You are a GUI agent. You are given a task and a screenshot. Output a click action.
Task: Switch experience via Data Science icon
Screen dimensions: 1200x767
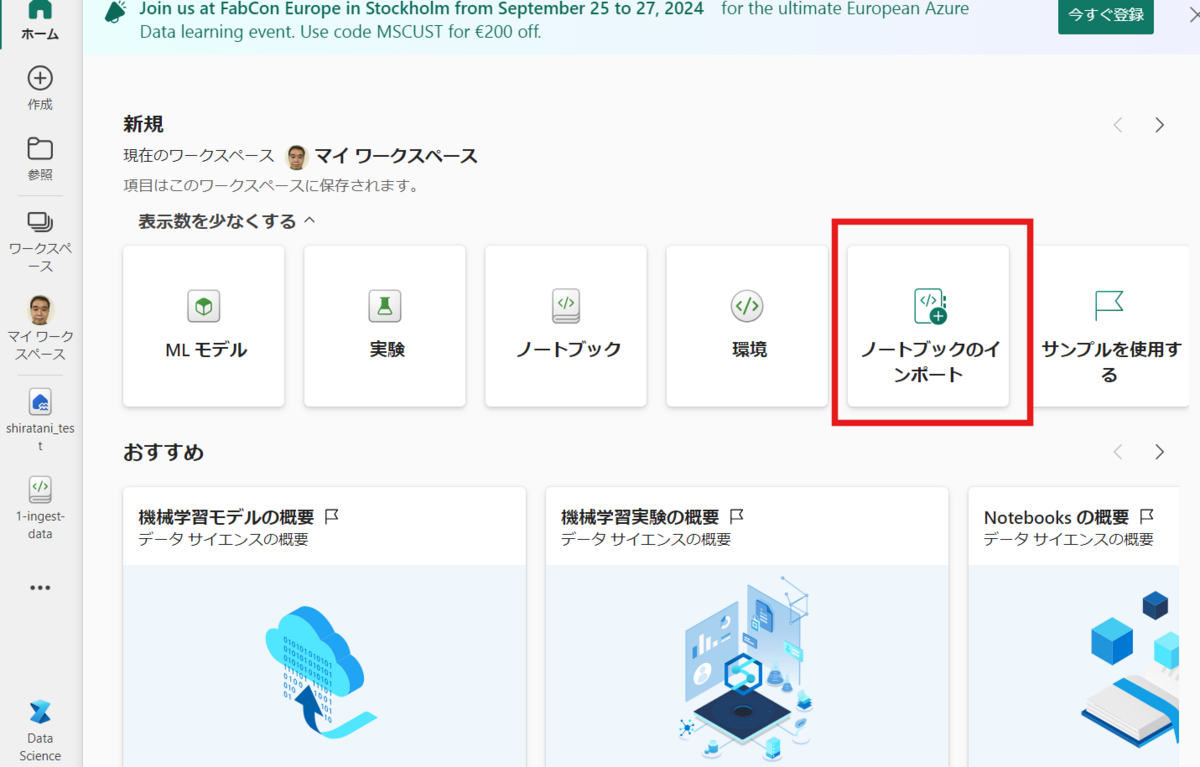40,713
